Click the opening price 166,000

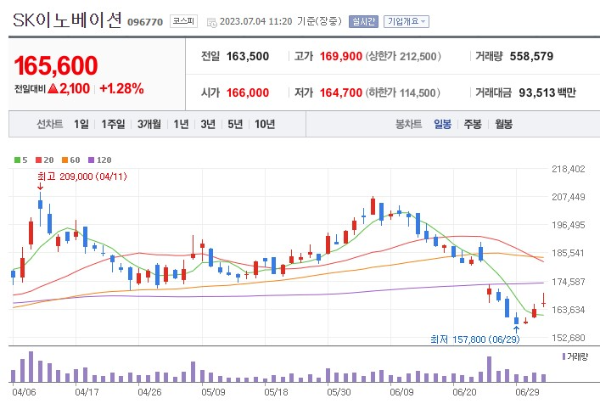[248, 93]
